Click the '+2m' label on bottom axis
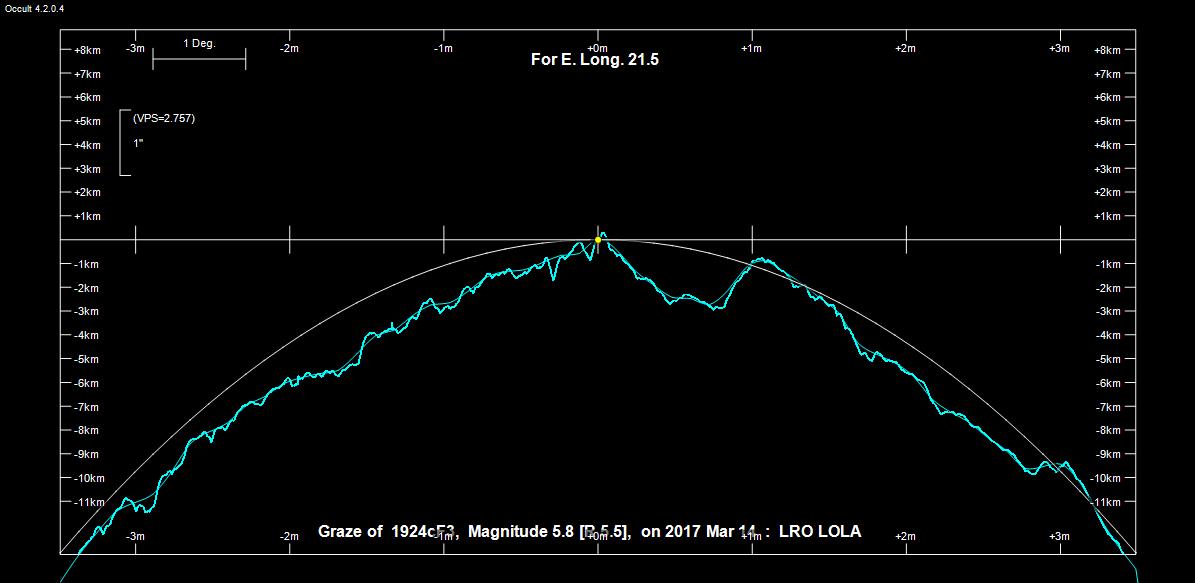Image resolution: width=1195 pixels, height=583 pixels. tap(905, 537)
